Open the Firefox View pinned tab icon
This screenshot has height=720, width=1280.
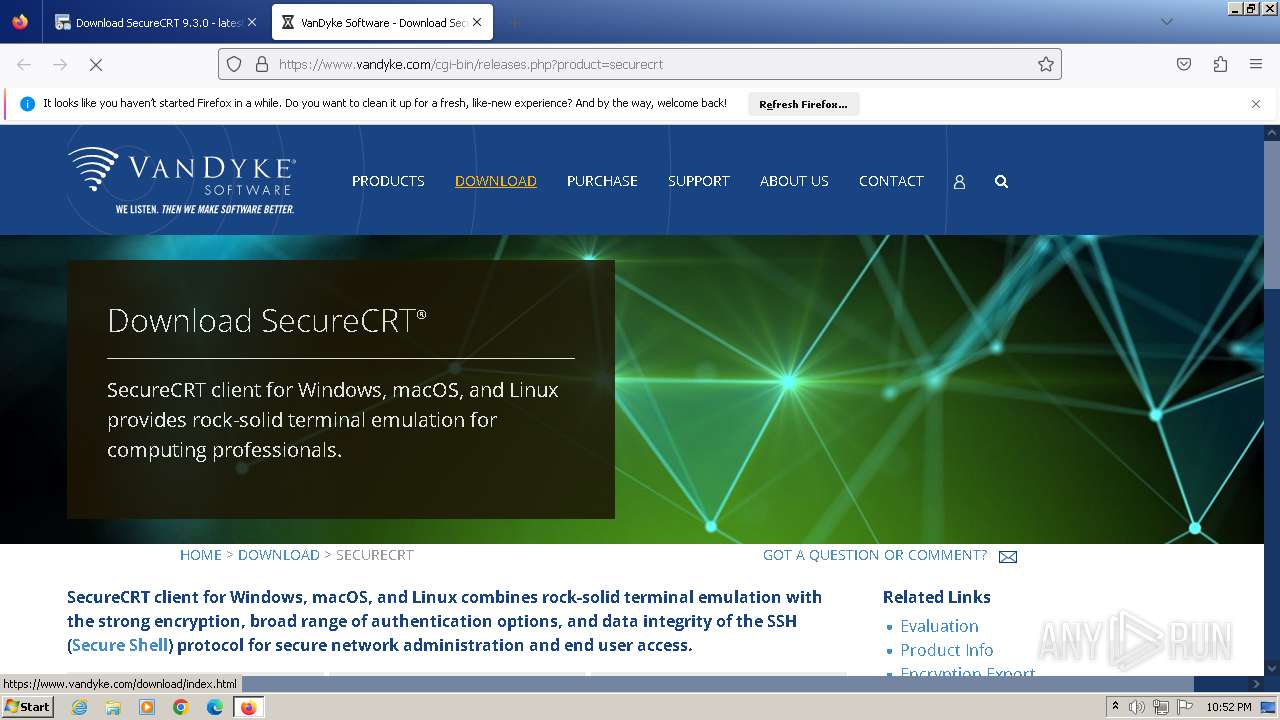point(20,22)
